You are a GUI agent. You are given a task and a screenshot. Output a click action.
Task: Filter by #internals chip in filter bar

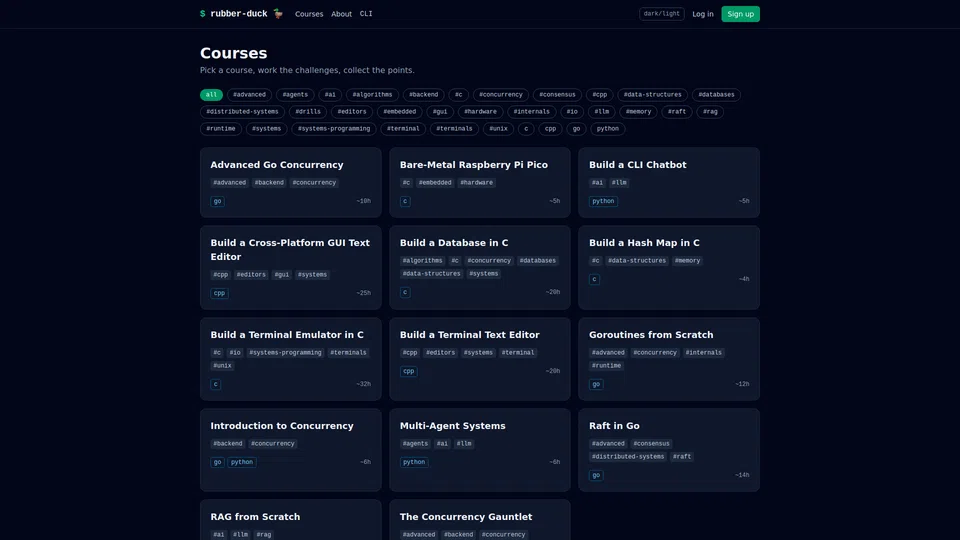pos(531,112)
